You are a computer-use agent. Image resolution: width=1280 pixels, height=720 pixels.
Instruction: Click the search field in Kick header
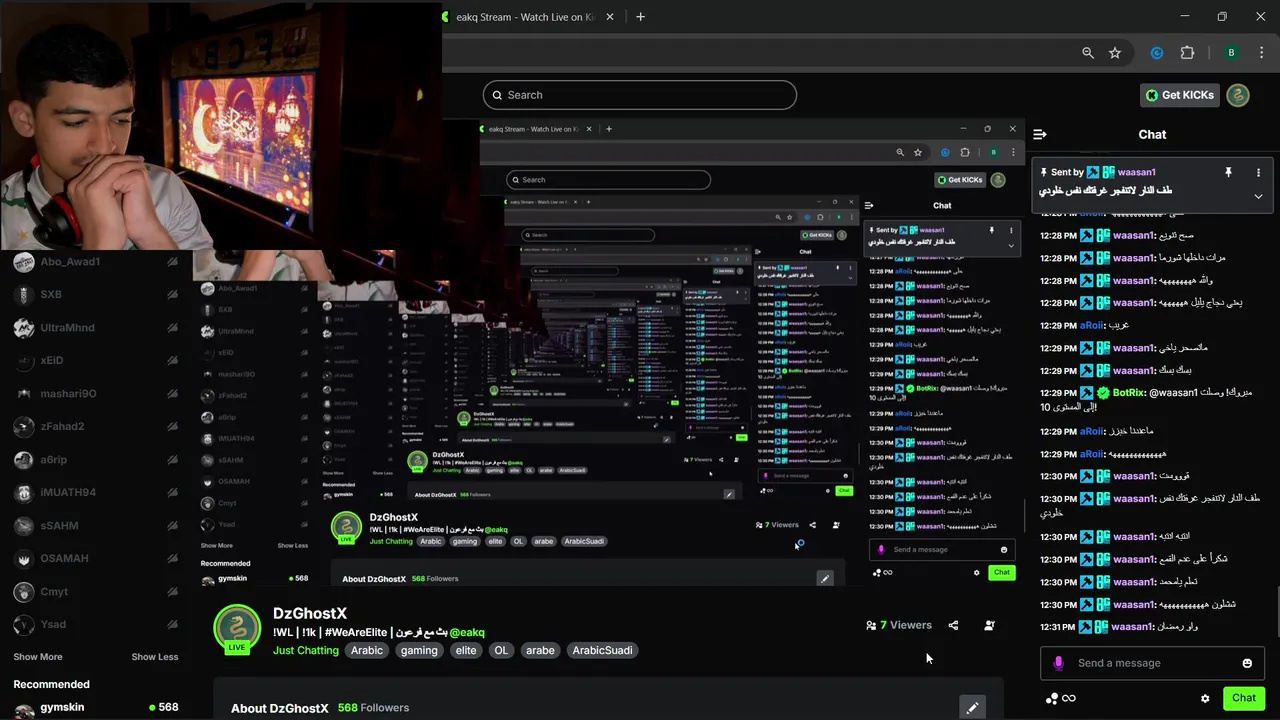click(x=640, y=95)
